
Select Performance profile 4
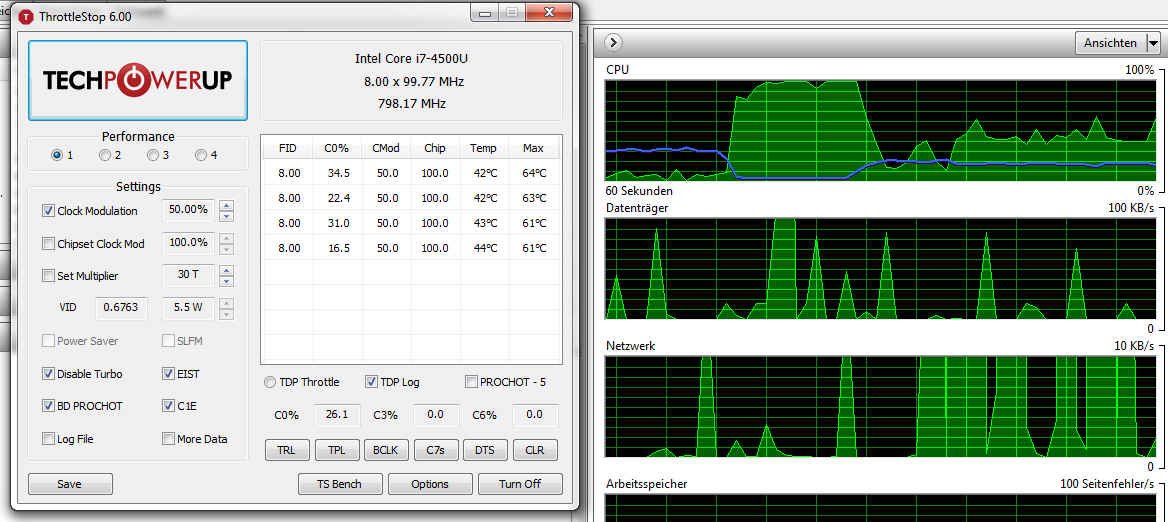(200, 156)
